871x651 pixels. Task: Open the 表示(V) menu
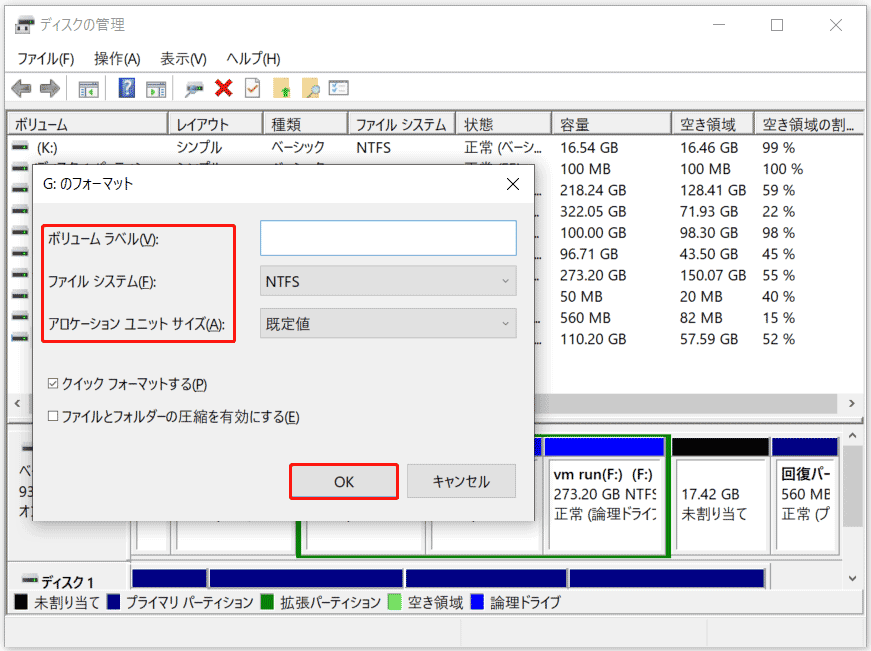click(183, 59)
